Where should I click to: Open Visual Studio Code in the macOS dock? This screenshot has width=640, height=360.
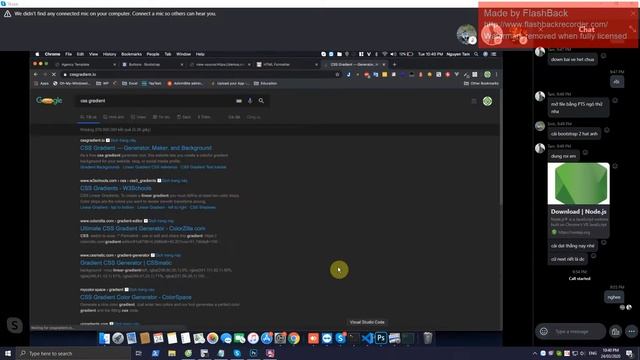point(367,338)
